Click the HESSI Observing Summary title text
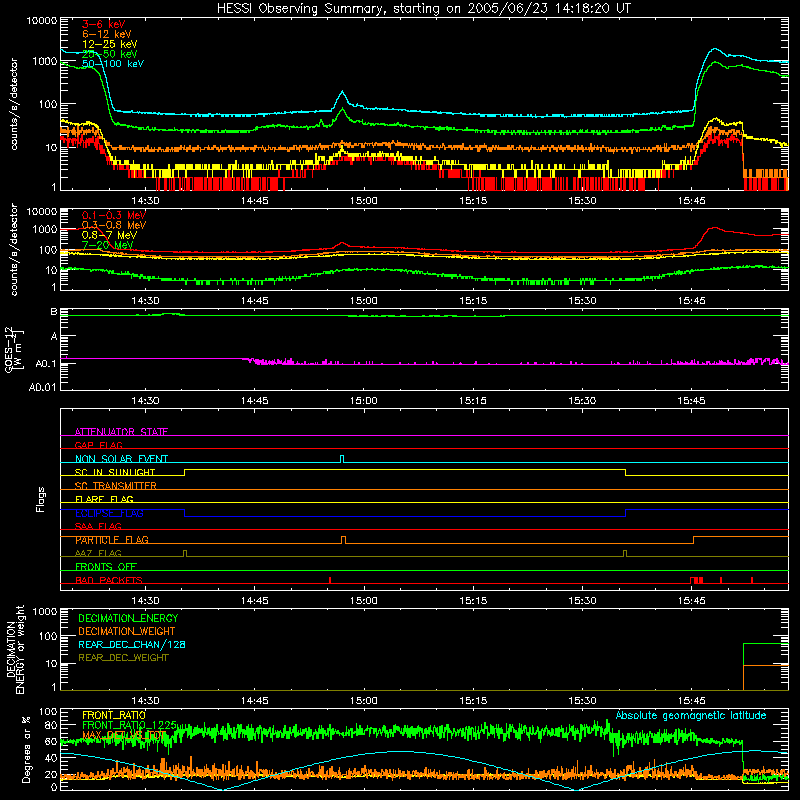 pos(423,9)
